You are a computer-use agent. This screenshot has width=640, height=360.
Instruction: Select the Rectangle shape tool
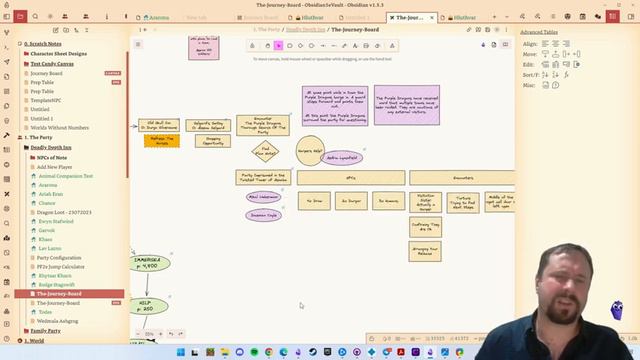coord(289,46)
